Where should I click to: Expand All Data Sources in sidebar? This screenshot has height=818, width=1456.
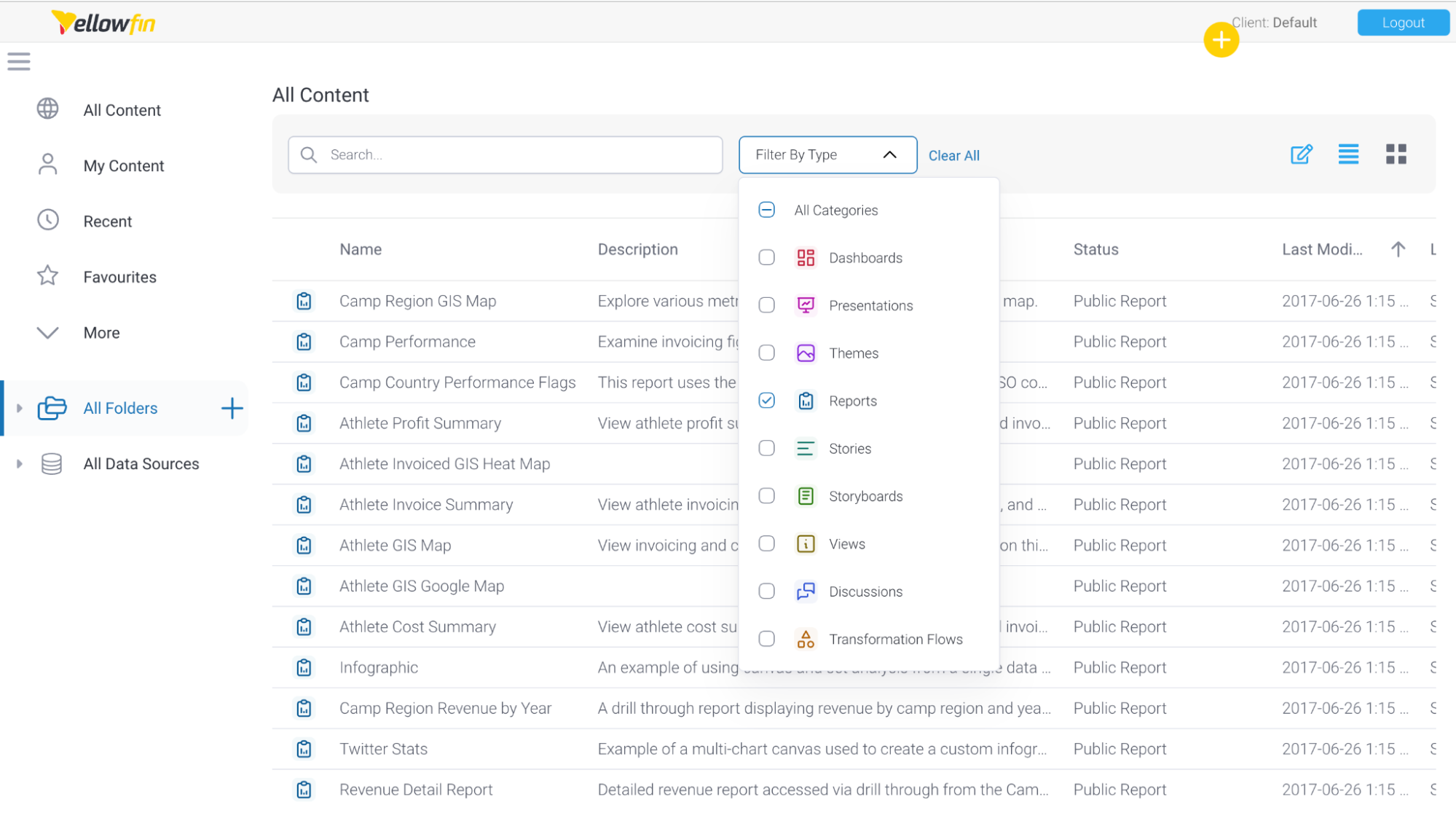click(19, 463)
